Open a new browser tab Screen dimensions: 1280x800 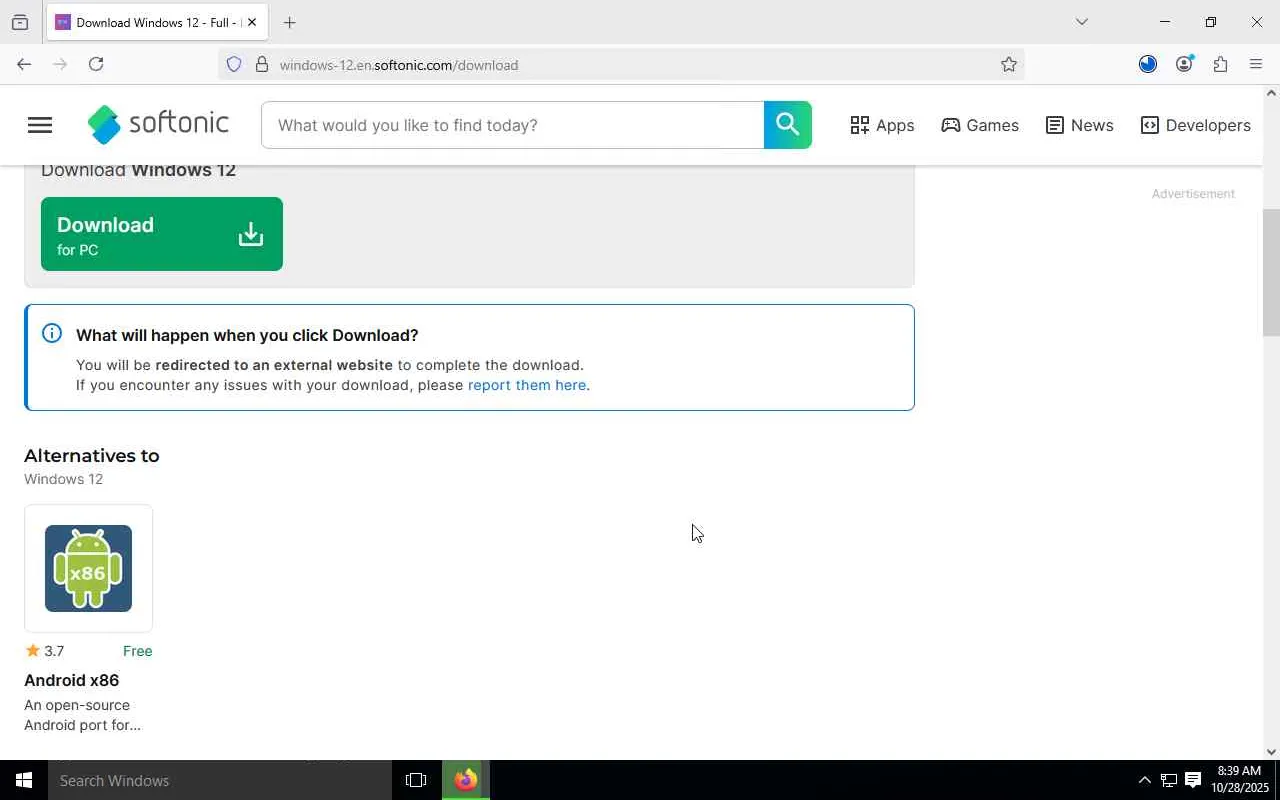tap(289, 22)
